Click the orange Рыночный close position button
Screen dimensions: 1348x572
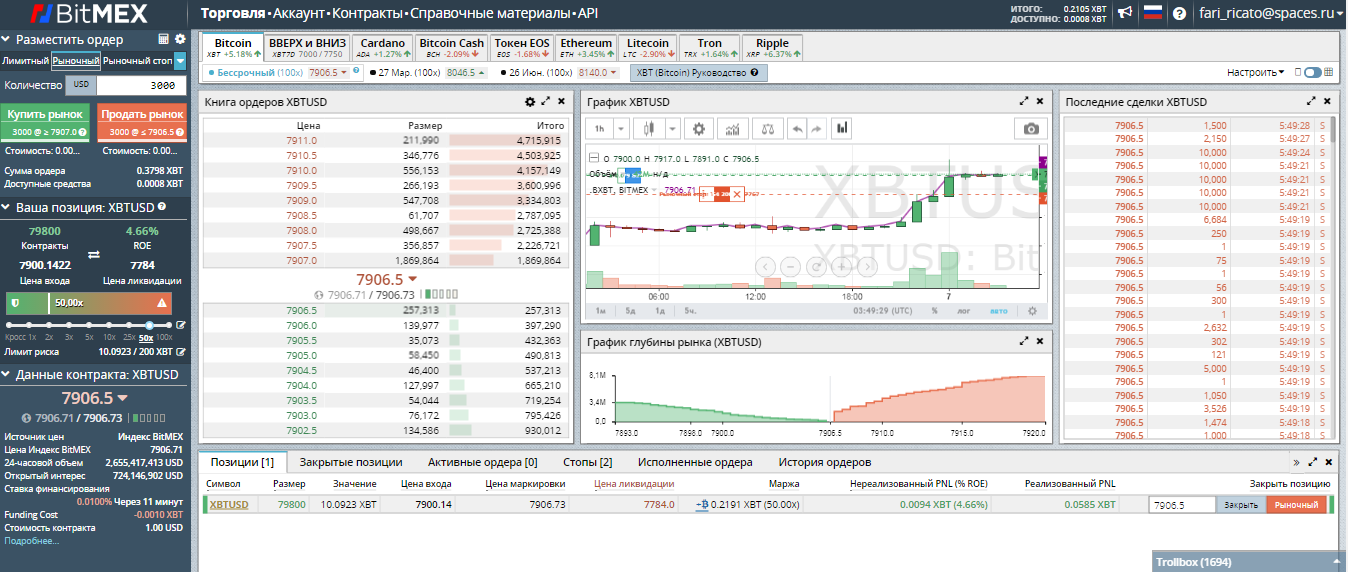click(1295, 505)
